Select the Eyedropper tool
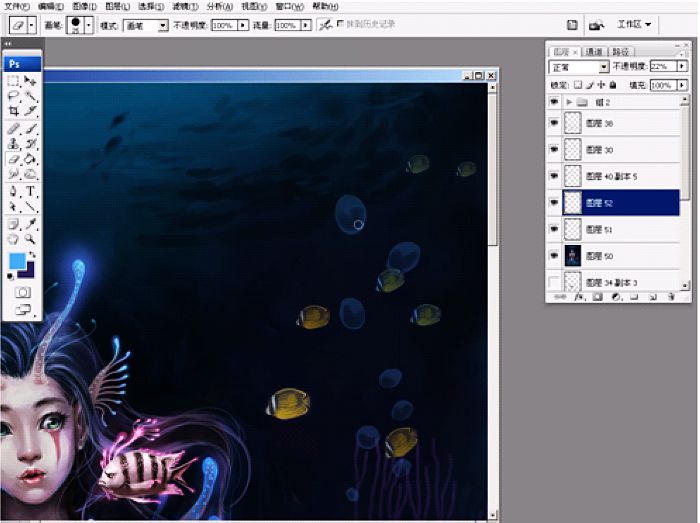This screenshot has width=700, height=523. pyautogui.click(x=30, y=224)
